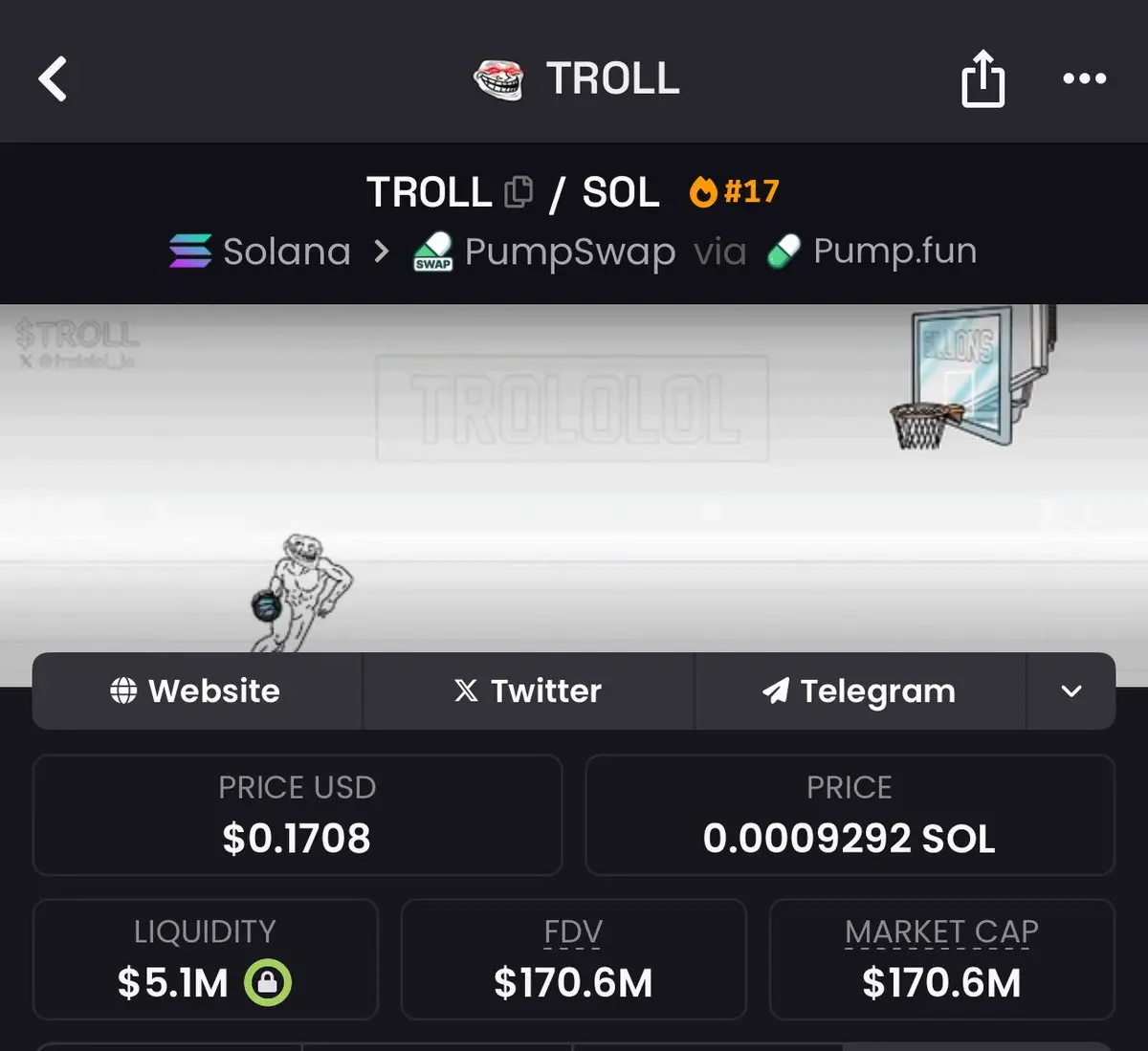Open the Website link
1148x1051 pixels.
(x=197, y=690)
